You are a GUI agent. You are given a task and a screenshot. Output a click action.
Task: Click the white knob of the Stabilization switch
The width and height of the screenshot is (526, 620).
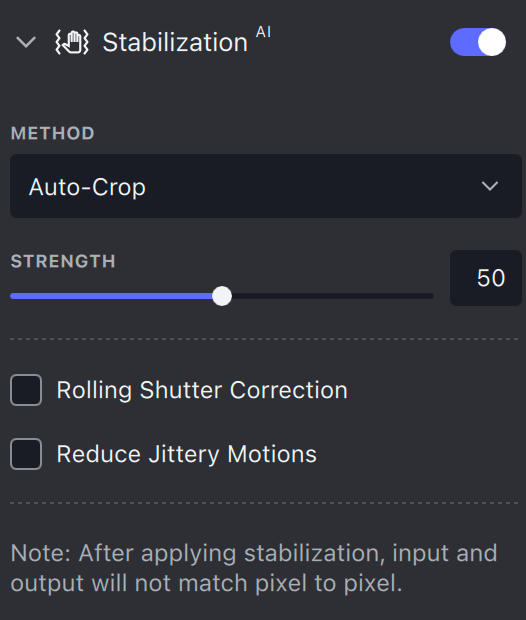click(492, 42)
